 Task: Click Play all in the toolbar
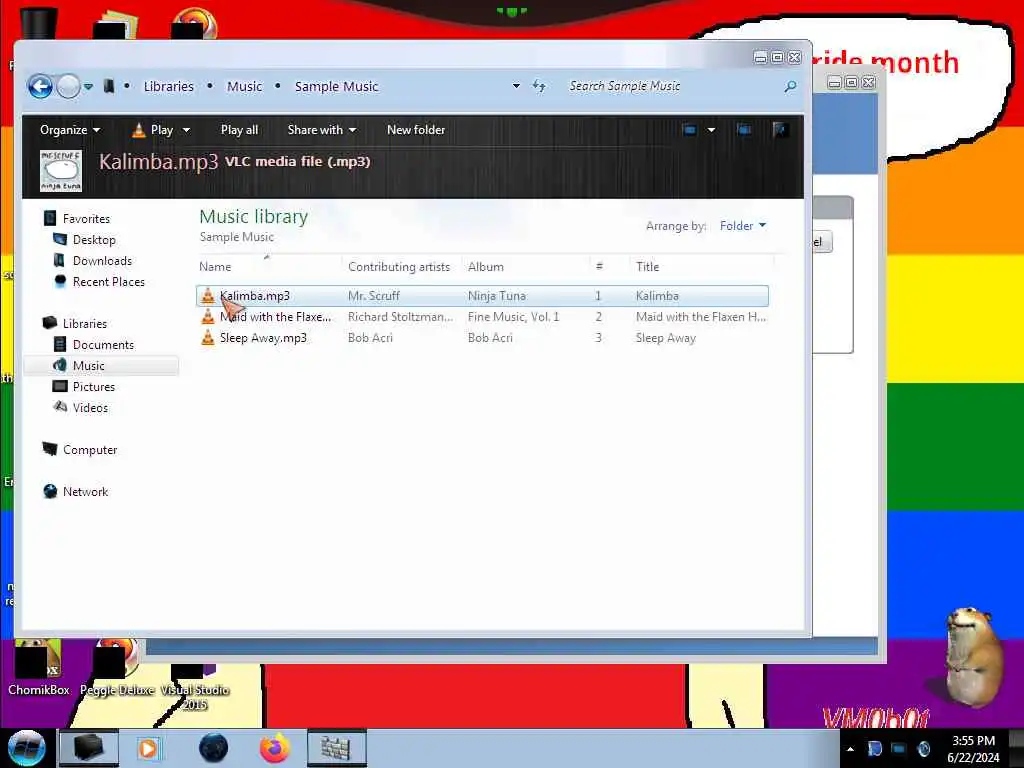[x=239, y=130]
